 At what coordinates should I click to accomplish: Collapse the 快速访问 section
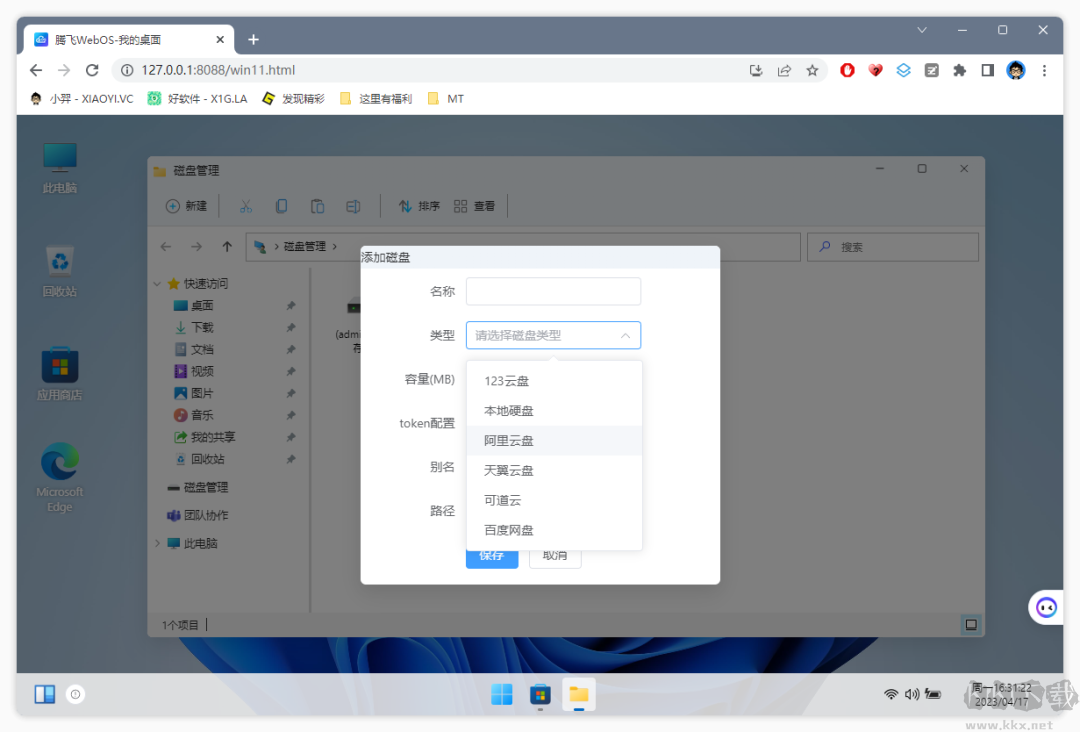click(157, 283)
